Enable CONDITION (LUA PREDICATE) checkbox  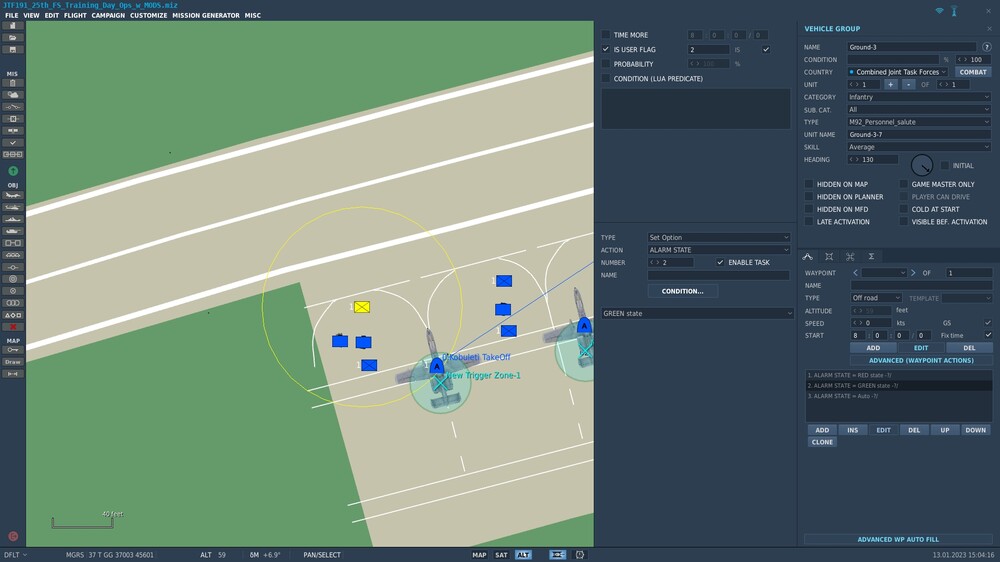pos(606,78)
